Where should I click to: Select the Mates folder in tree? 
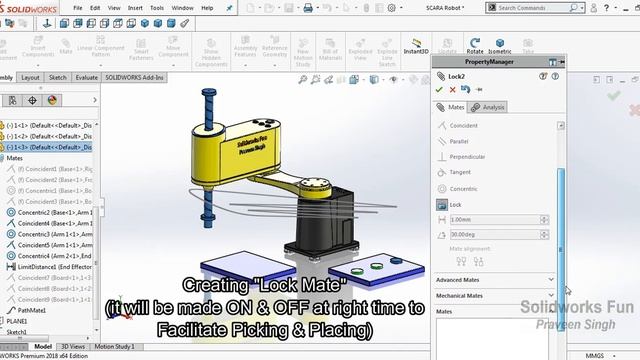click(x=12, y=158)
